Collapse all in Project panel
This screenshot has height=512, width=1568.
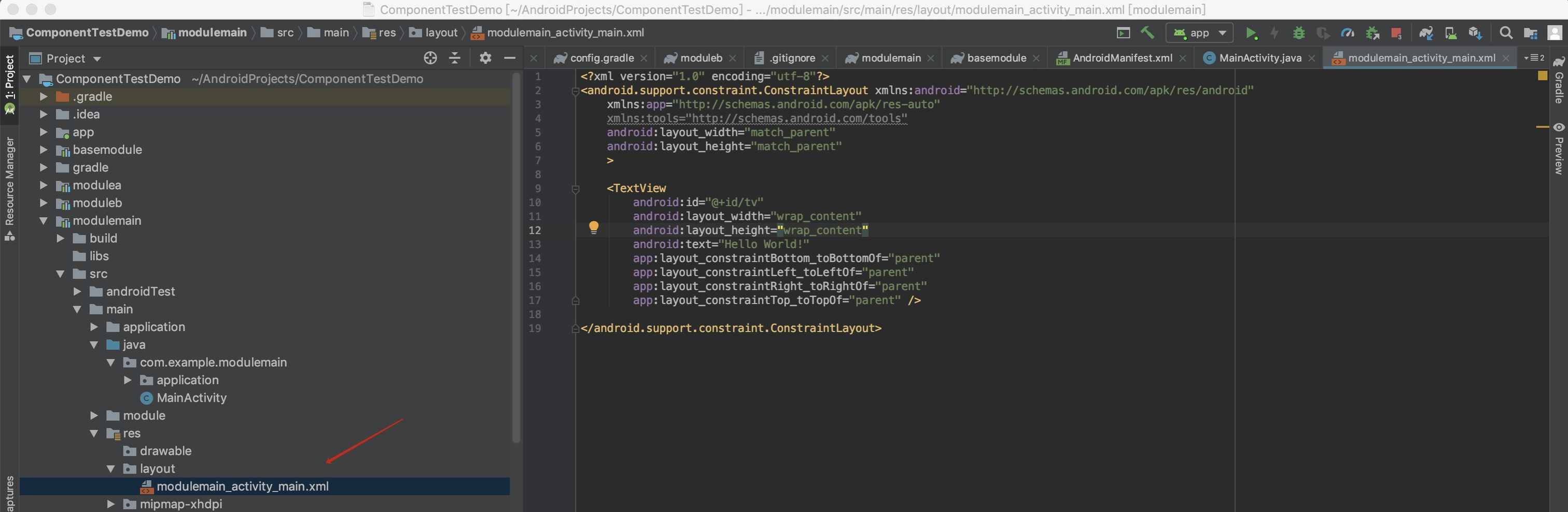(x=455, y=58)
